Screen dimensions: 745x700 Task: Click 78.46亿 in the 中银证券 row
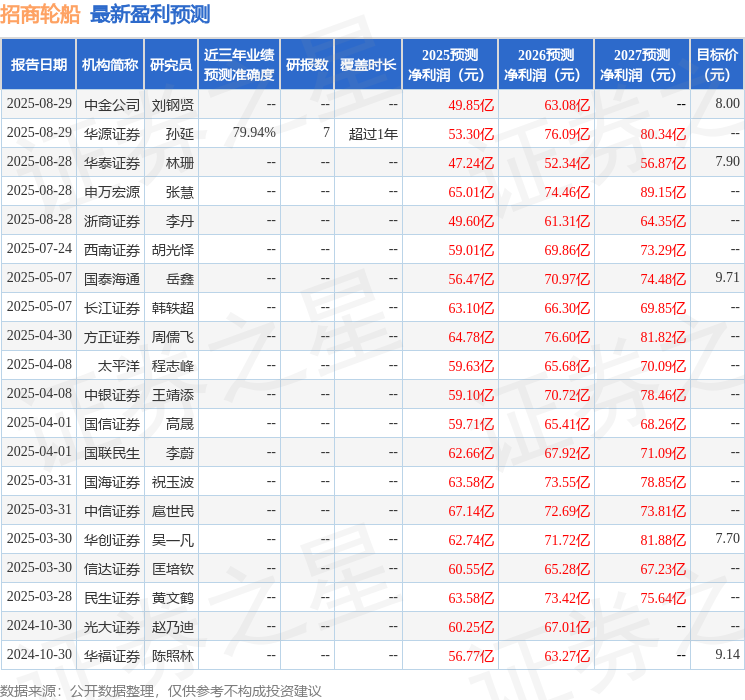[663, 394]
